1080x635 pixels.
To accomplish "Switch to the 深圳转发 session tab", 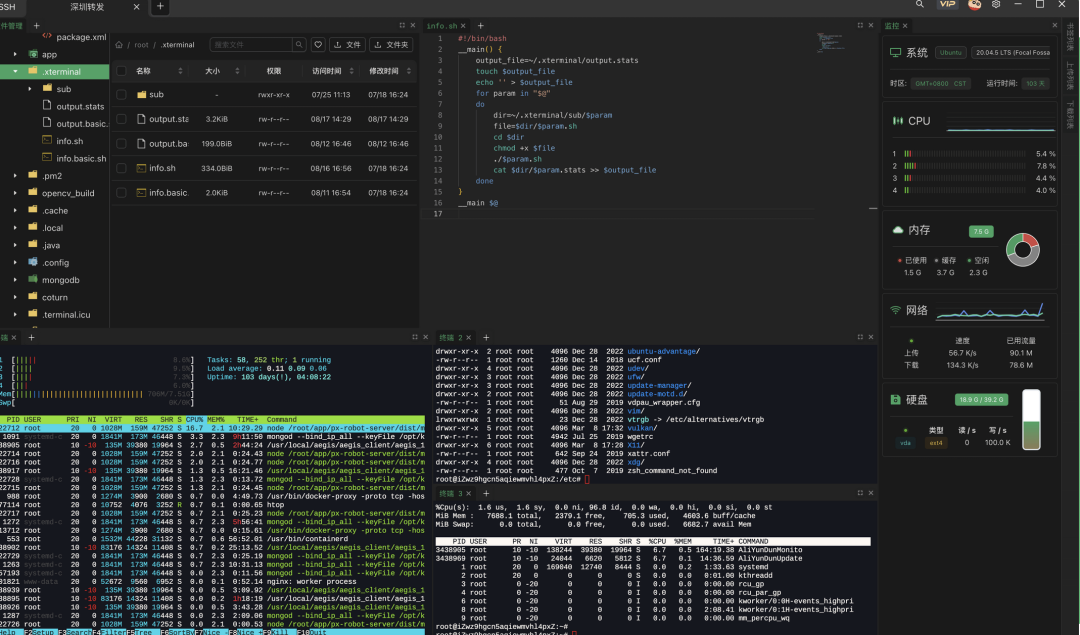I will point(87,7).
